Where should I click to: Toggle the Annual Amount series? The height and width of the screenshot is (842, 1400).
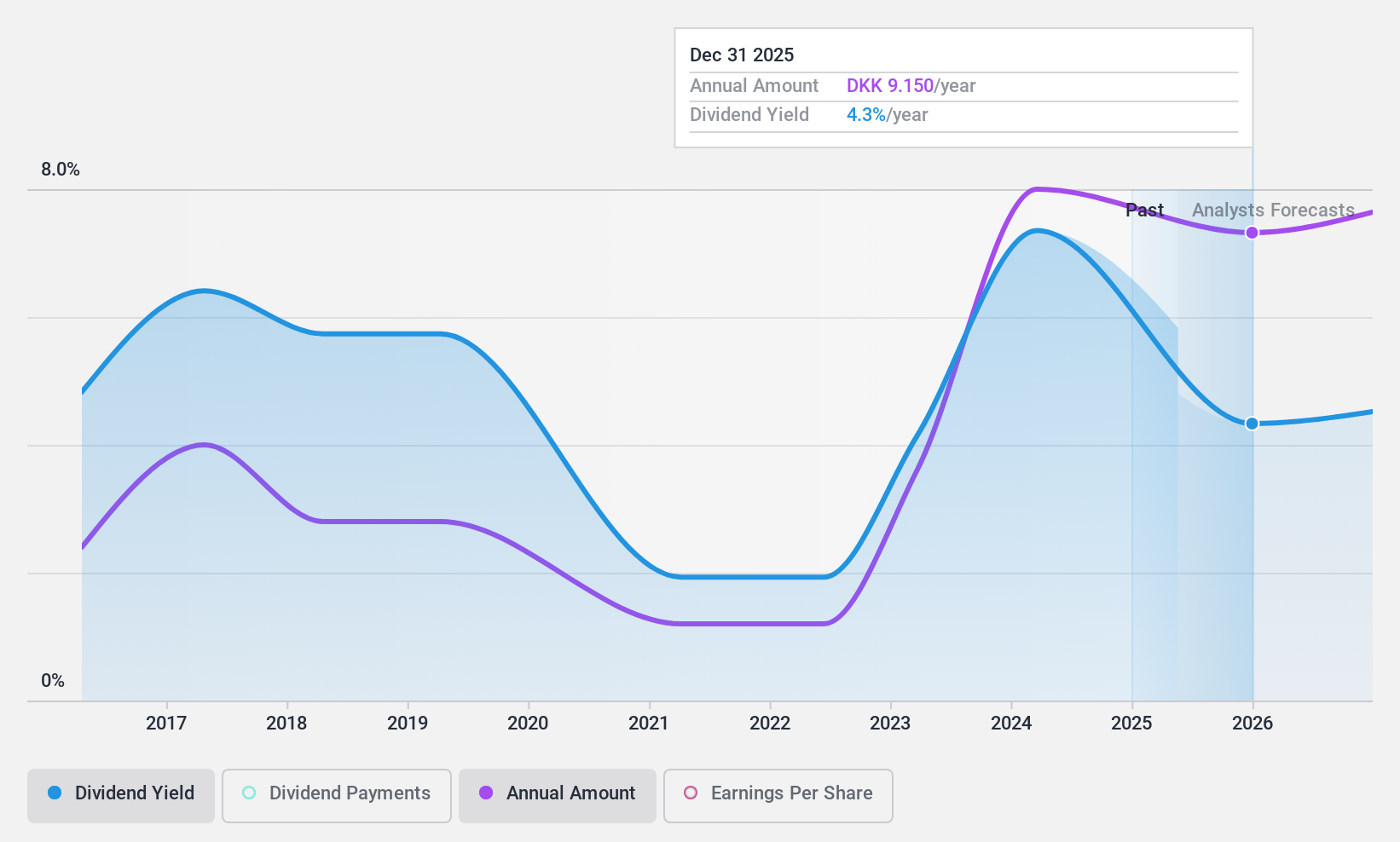[x=558, y=796]
